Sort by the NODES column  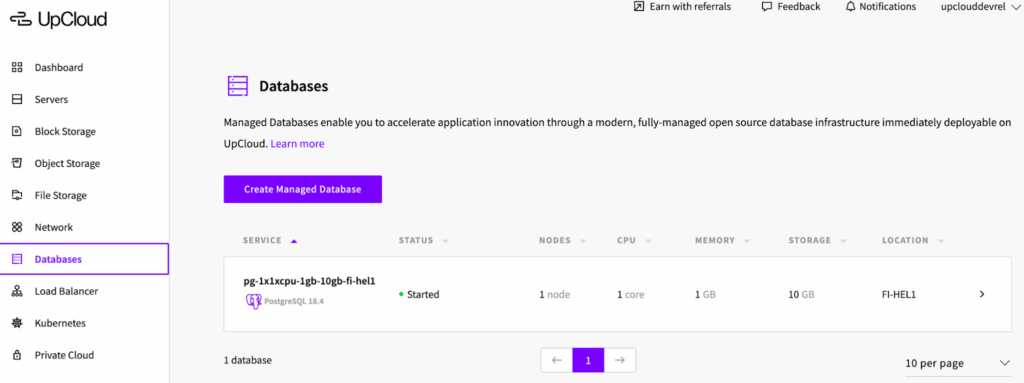562,241
